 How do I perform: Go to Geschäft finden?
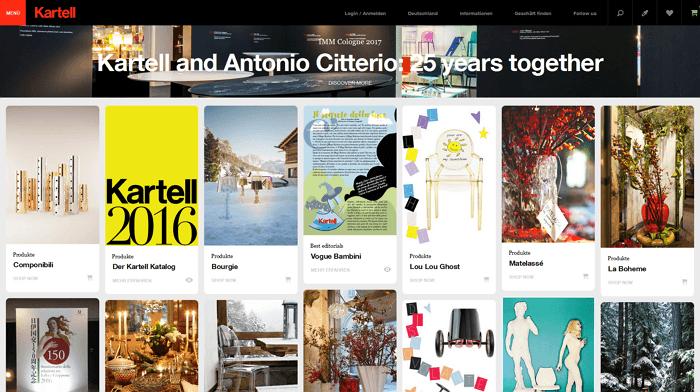click(533, 13)
